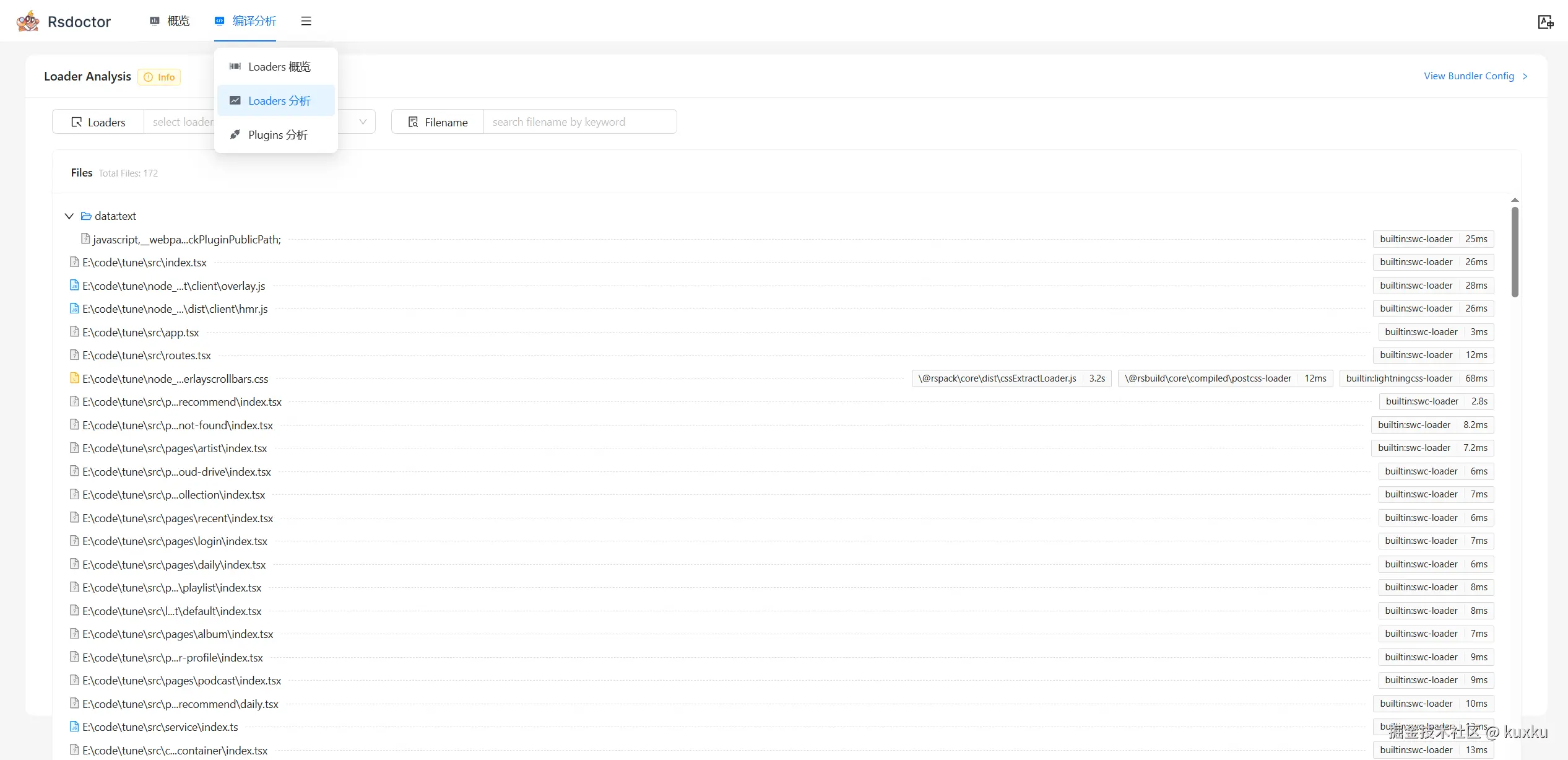Expand View Bundler Config chevron
1568x760 pixels.
(x=1525, y=76)
